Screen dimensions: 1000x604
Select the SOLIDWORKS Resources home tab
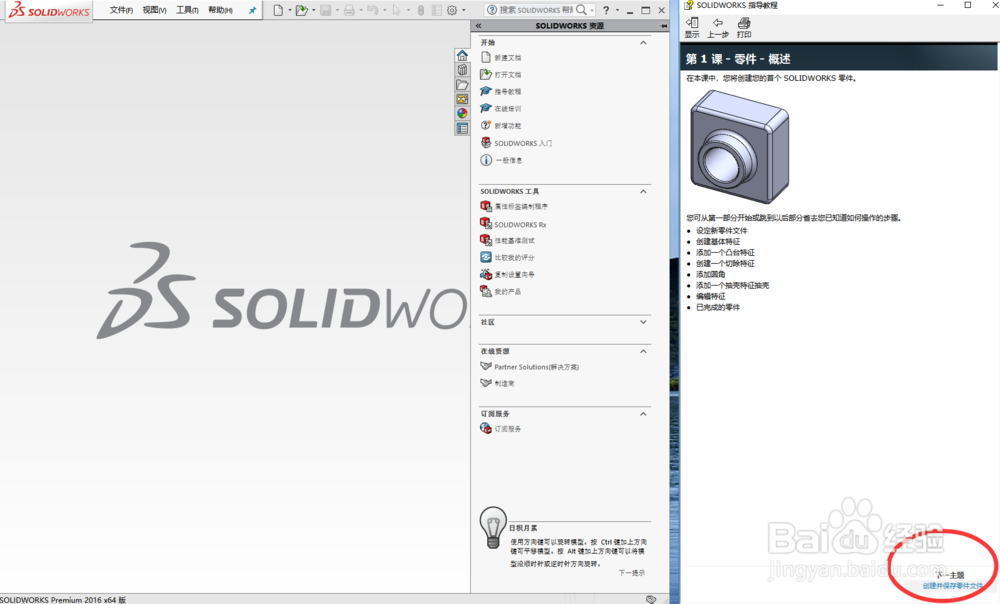(x=462, y=55)
